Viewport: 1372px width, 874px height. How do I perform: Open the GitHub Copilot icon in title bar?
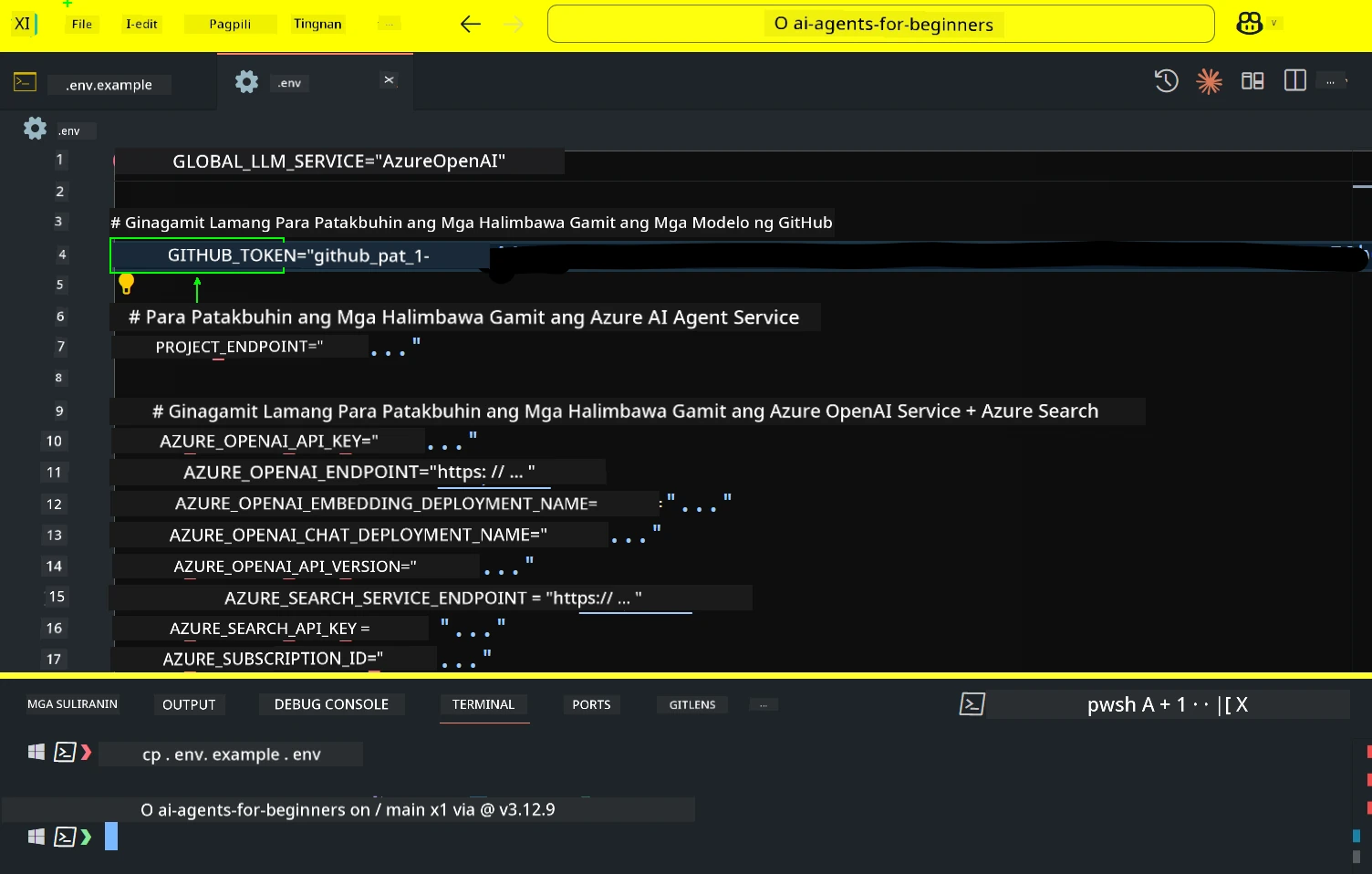coord(1249,24)
